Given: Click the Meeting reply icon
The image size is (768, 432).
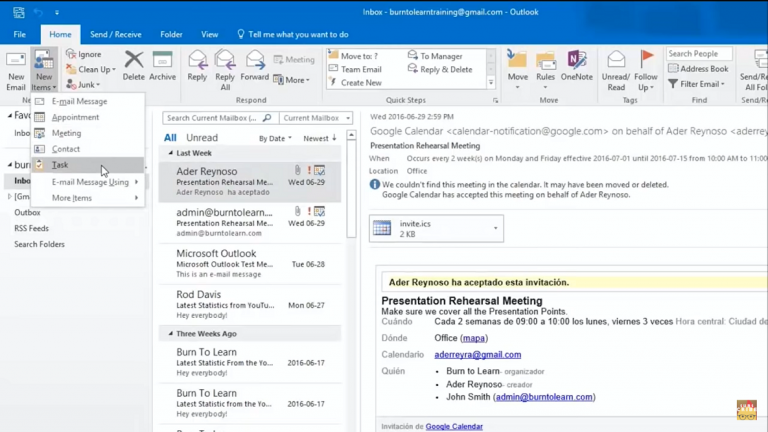Looking at the screenshot, I should coord(278,59).
